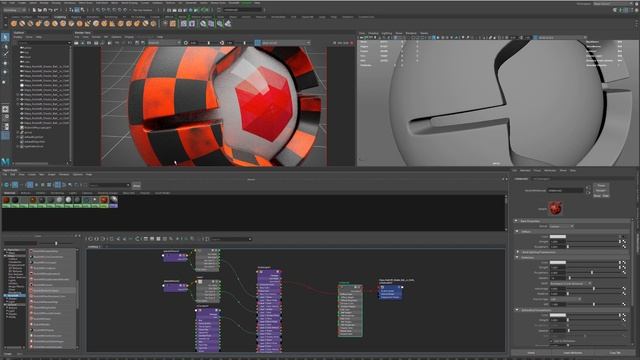Click the Reflection Roughness slider handle
This screenshot has height=360, width=640.
click(x=592, y=273)
